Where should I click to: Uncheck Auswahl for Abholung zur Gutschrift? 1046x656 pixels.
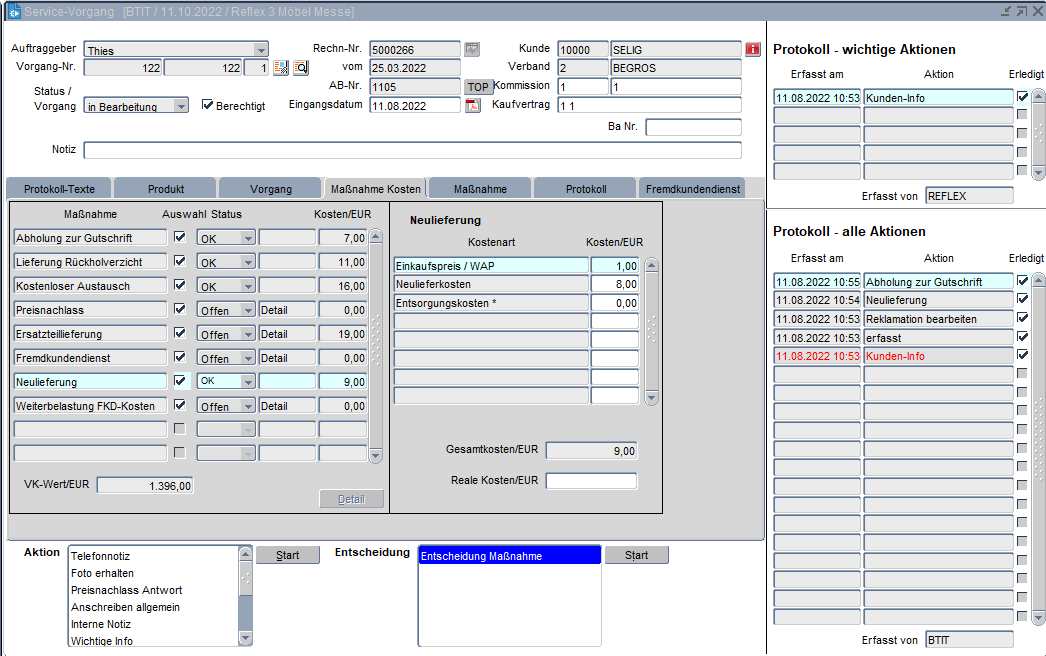(x=180, y=237)
